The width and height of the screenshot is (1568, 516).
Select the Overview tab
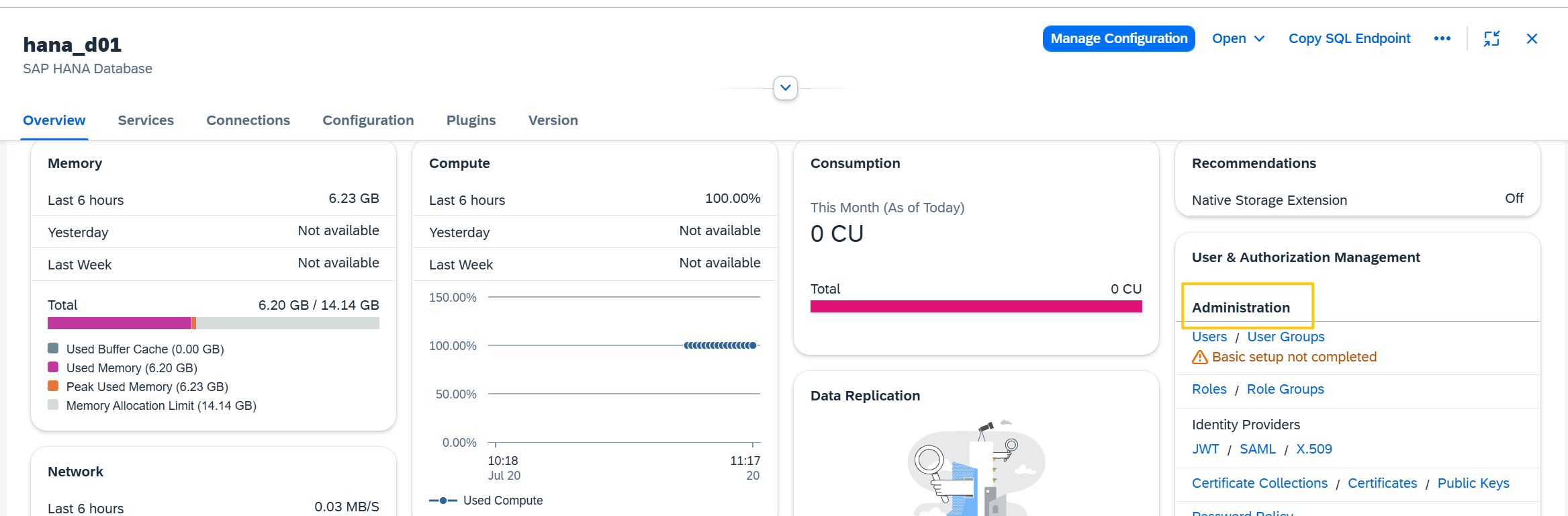pyautogui.click(x=54, y=120)
